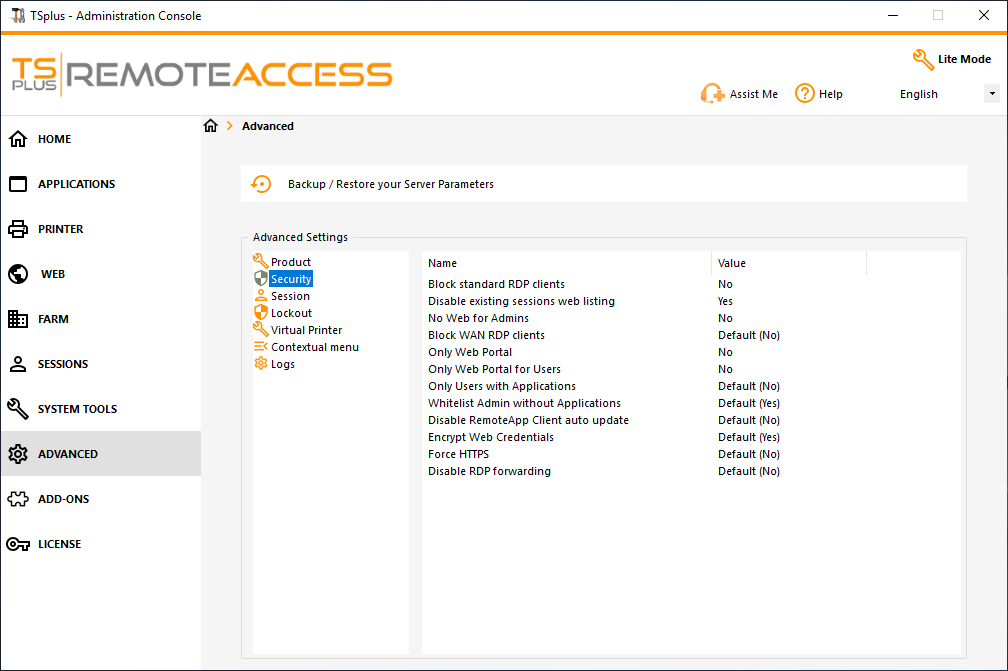Click Backup / Restore your Server Parameters
The image size is (1008, 671).
390,184
